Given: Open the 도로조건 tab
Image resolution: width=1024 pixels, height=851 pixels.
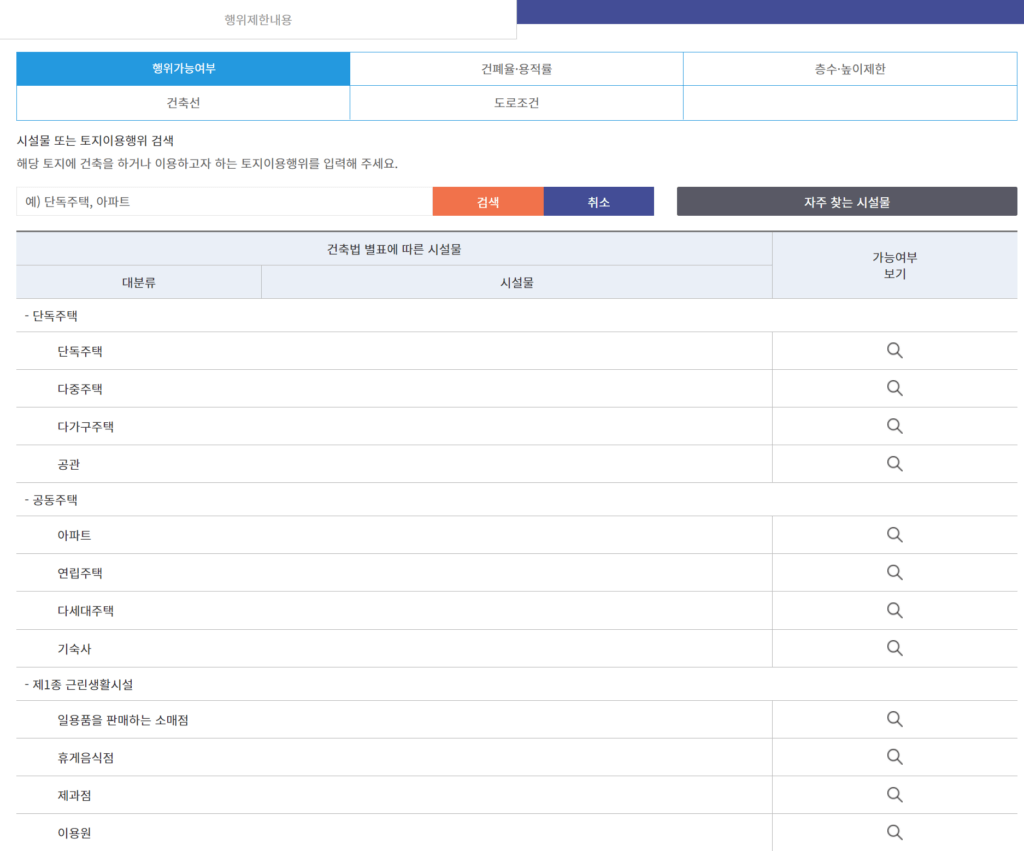Looking at the screenshot, I should pos(516,102).
